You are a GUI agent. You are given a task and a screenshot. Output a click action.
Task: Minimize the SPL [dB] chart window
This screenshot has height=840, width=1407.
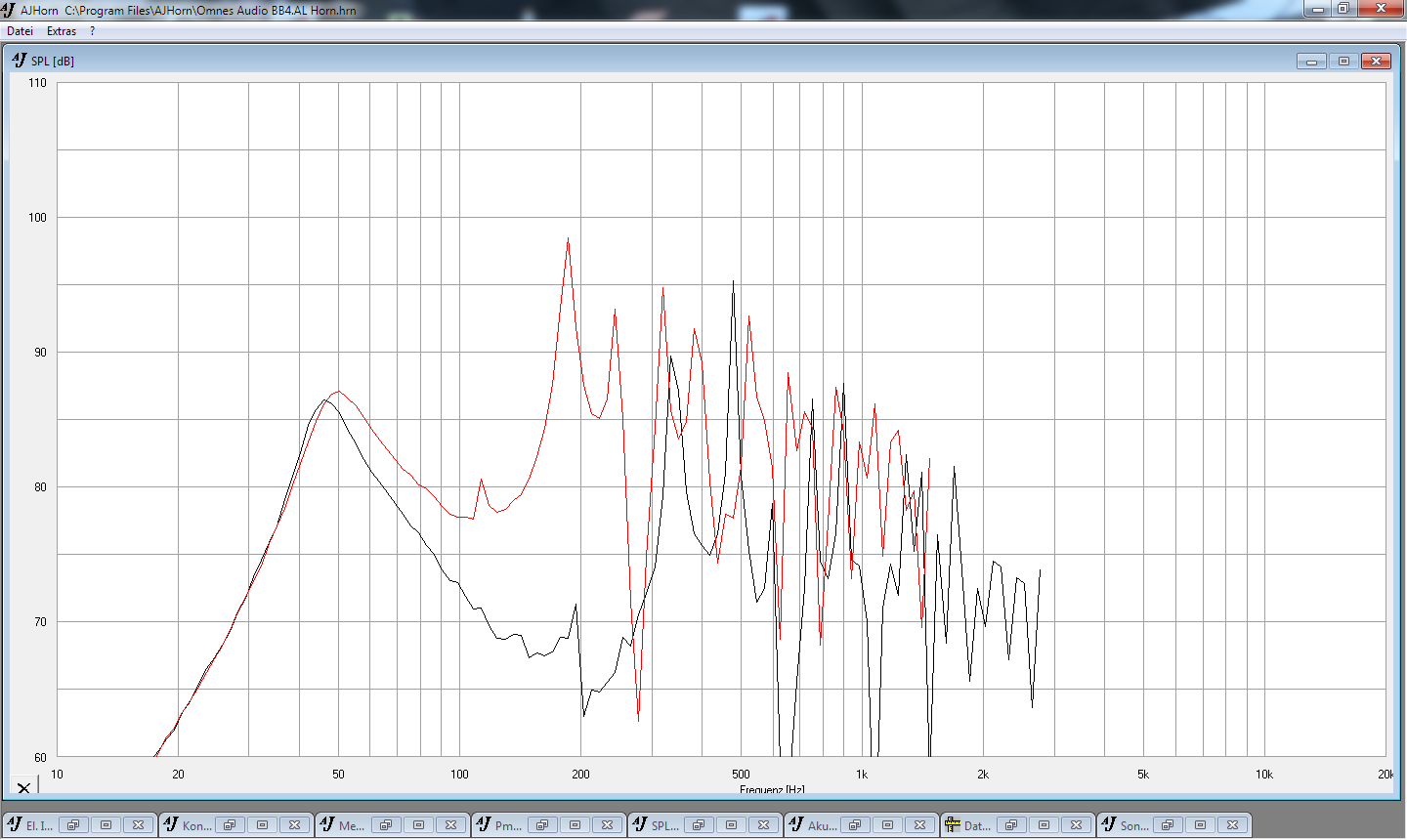[1311, 62]
